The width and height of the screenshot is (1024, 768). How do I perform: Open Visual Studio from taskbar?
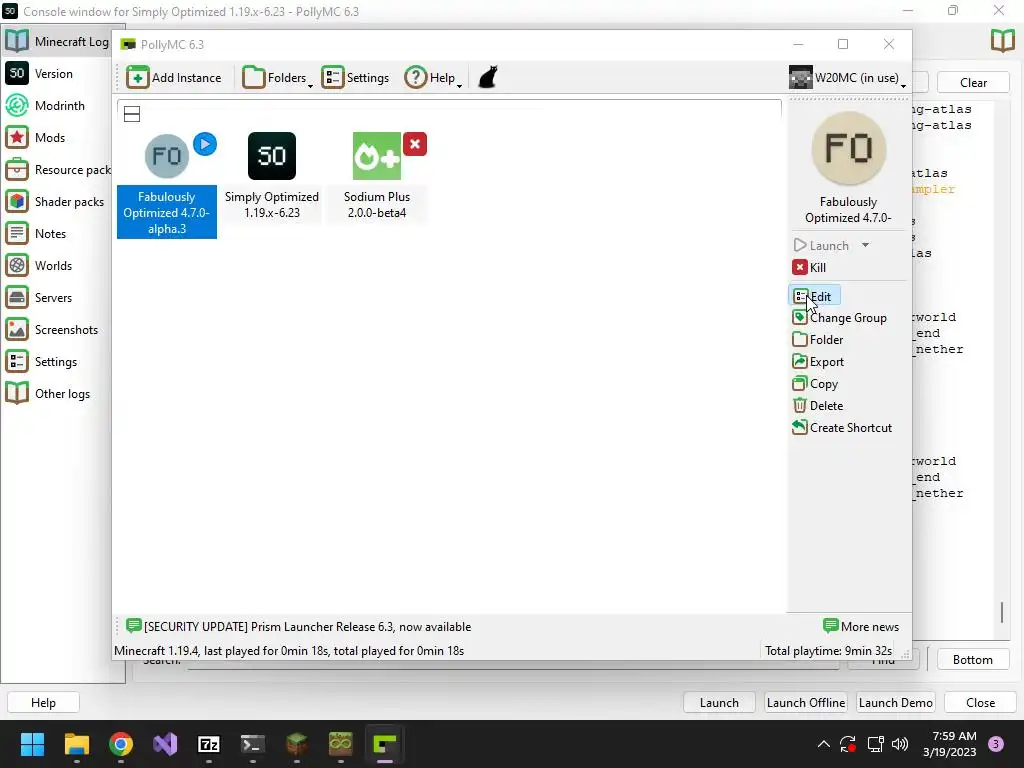pos(165,744)
